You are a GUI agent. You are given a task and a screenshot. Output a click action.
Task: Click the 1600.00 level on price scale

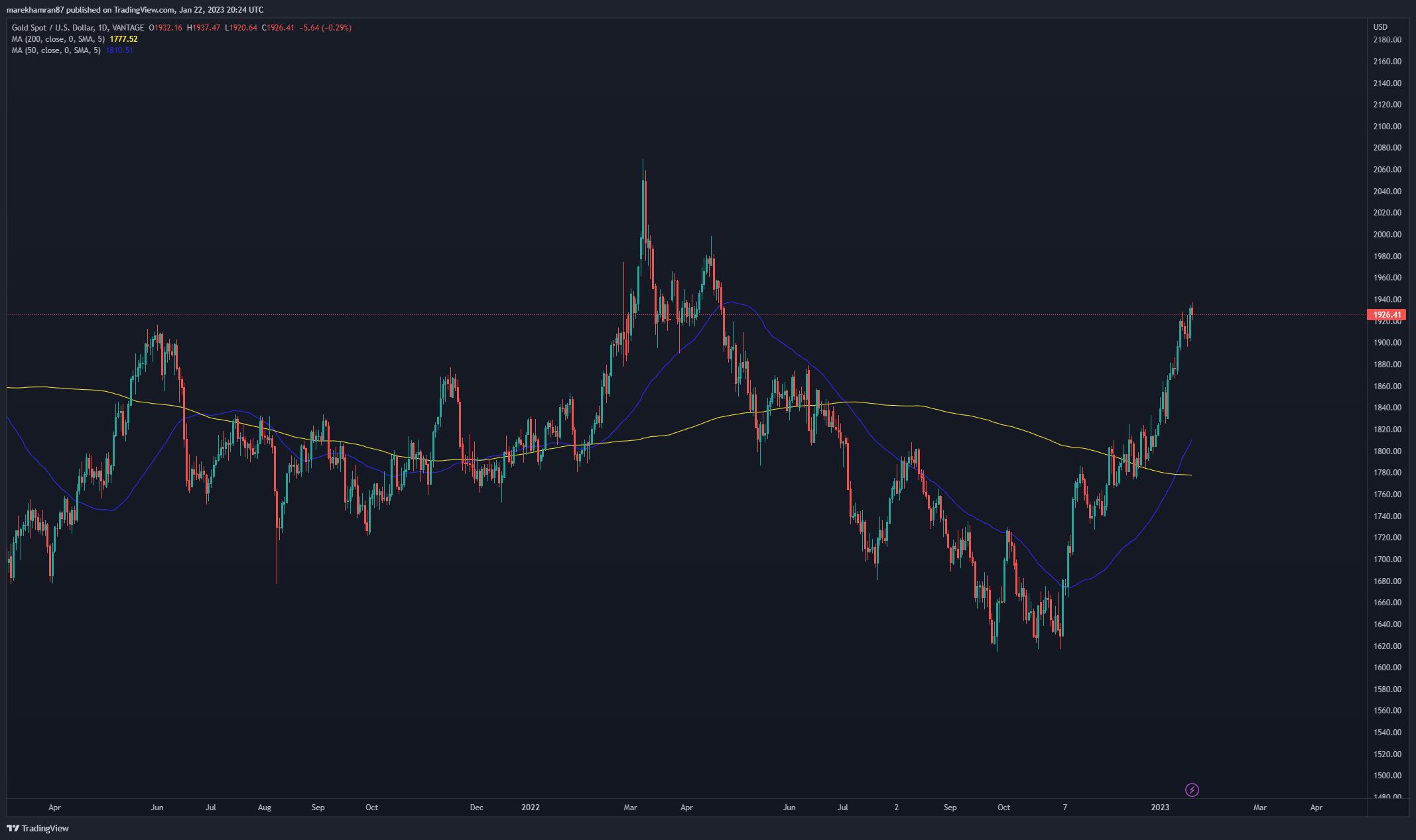coord(1387,668)
